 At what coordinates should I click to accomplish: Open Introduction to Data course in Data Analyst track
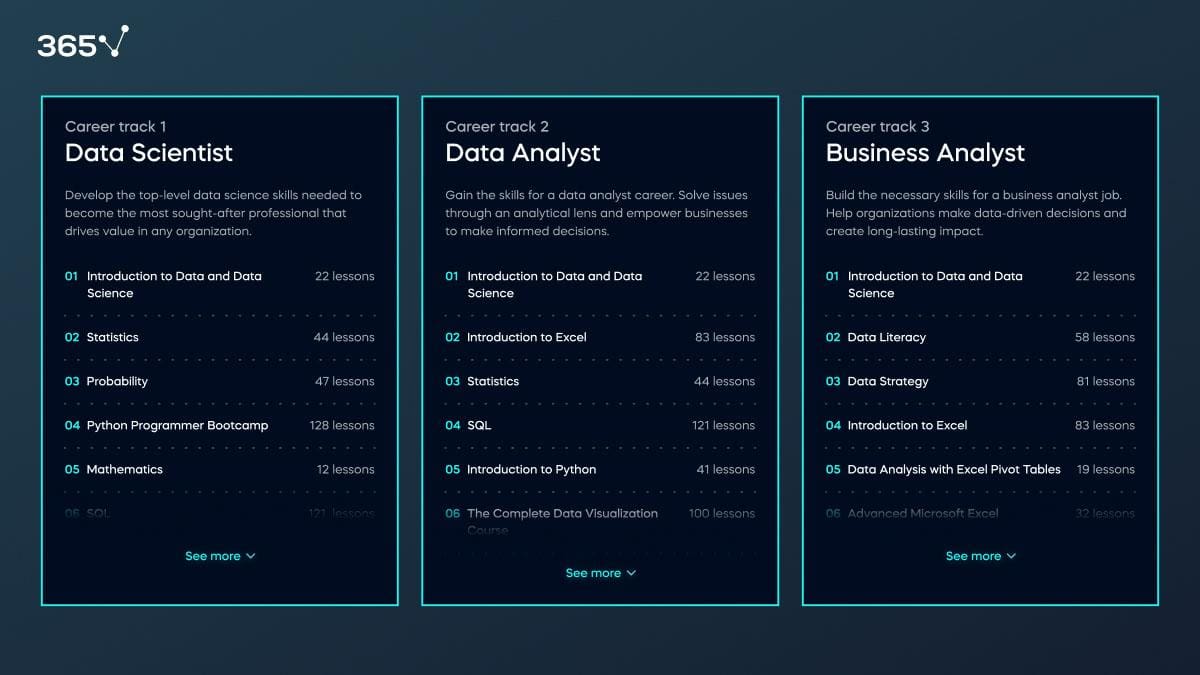point(555,284)
